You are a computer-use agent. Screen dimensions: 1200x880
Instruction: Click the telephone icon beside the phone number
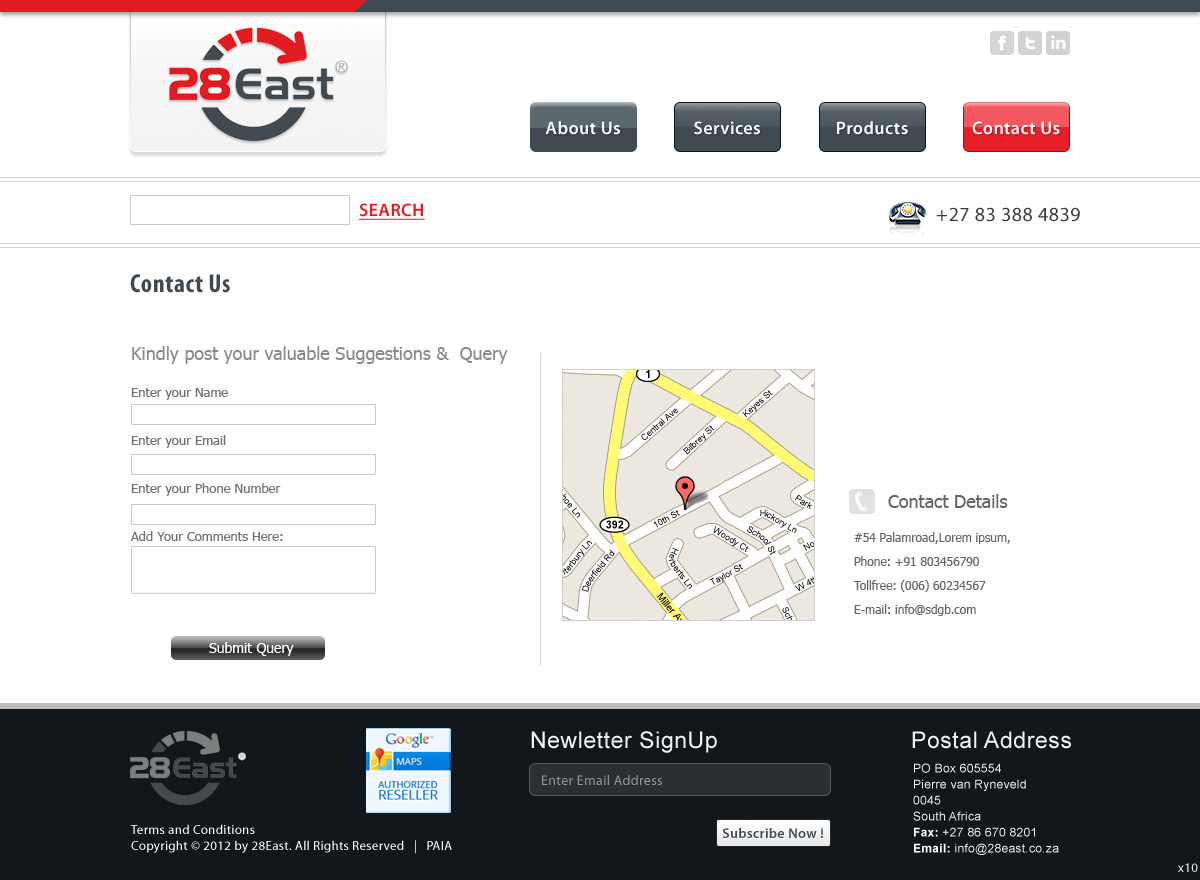pyautogui.click(x=906, y=214)
